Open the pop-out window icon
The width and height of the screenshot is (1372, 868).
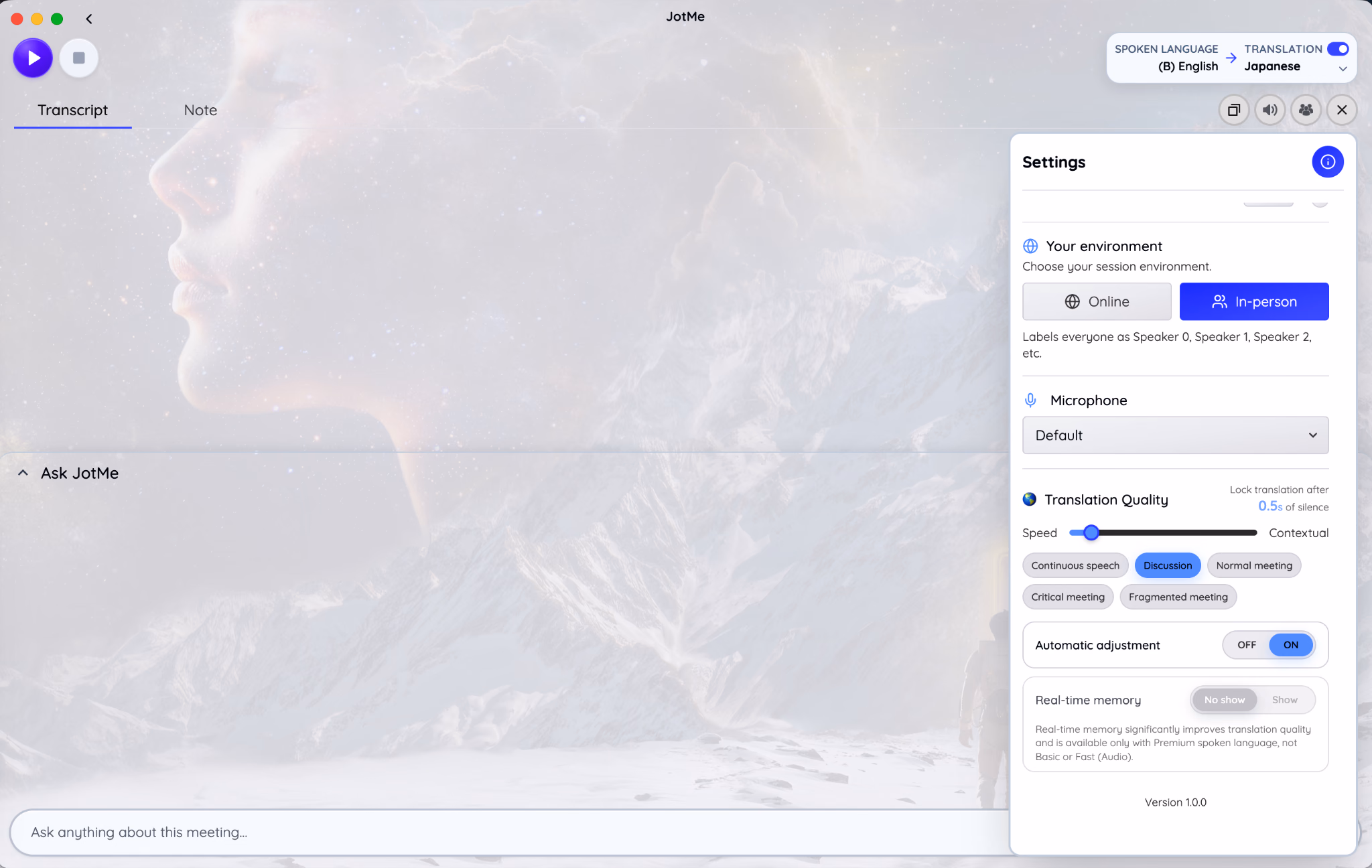tap(1234, 110)
